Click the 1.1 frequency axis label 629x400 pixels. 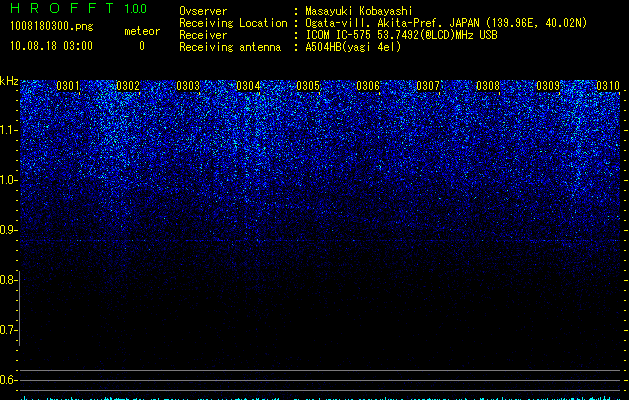click(x=8, y=130)
